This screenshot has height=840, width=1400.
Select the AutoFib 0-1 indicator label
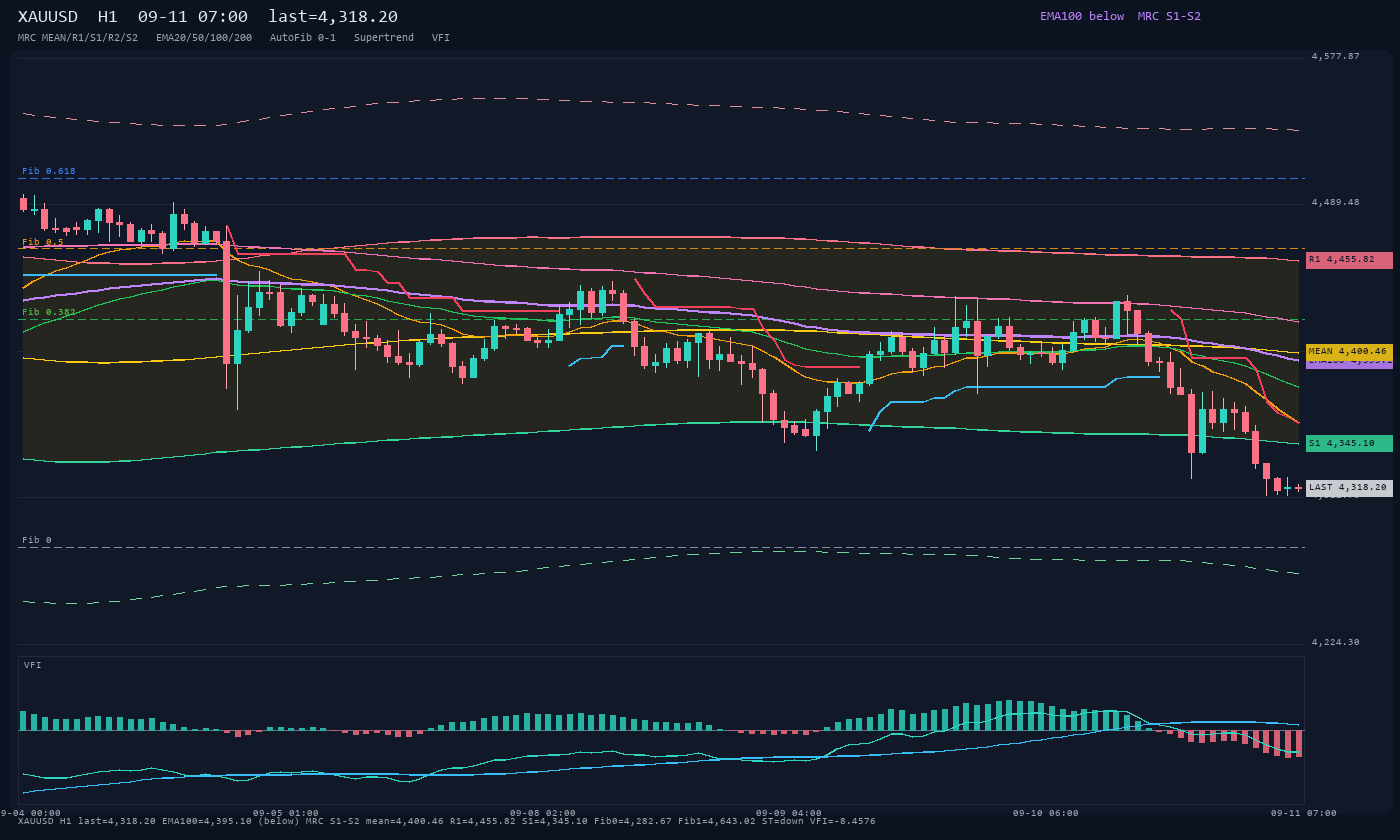click(303, 38)
